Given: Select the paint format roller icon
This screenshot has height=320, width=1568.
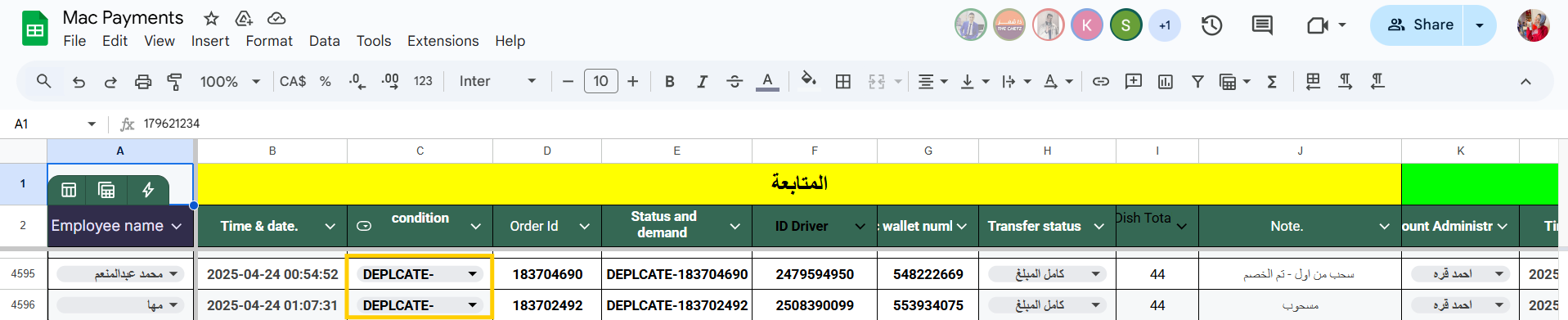Looking at the screenshot, I should [174, 81].
